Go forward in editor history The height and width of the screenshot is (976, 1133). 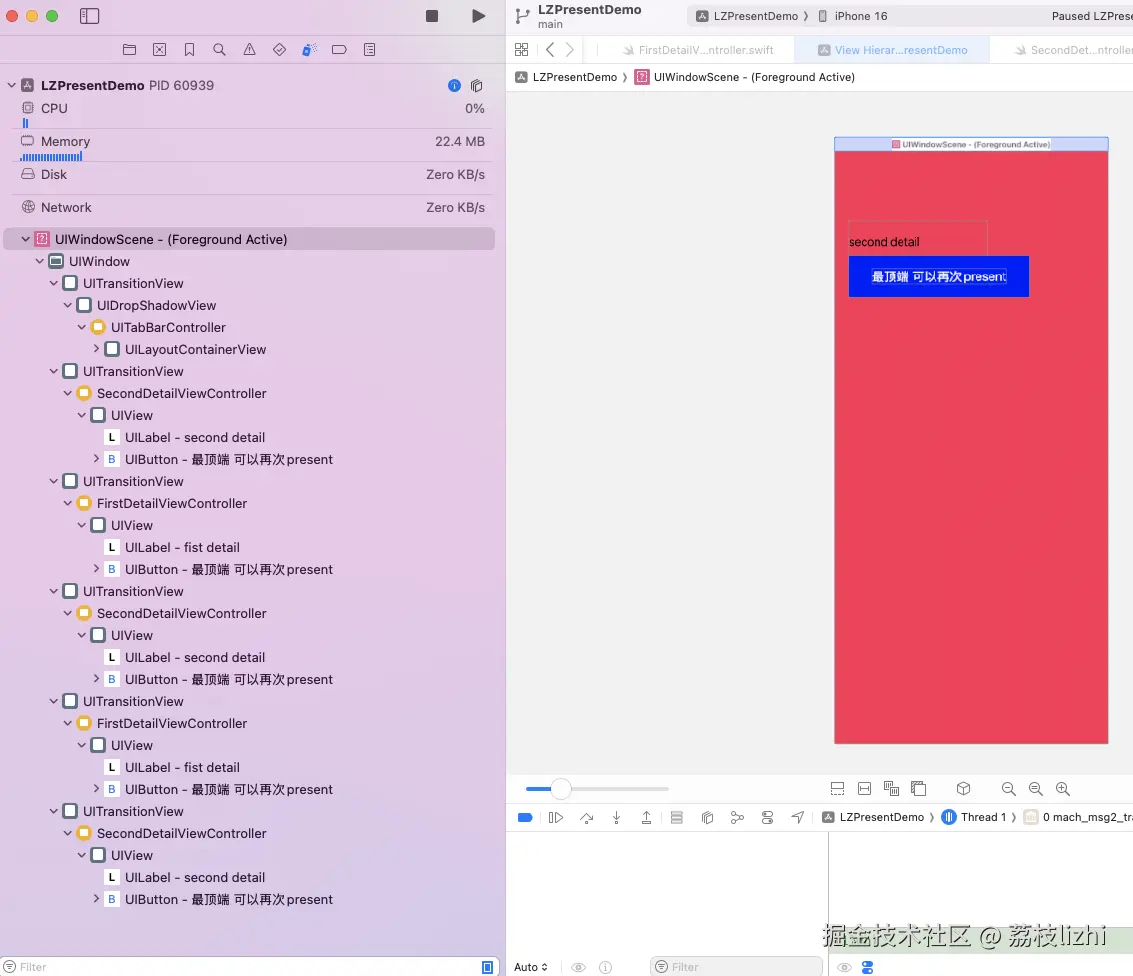pyautogui.click(x=569, y=50)
